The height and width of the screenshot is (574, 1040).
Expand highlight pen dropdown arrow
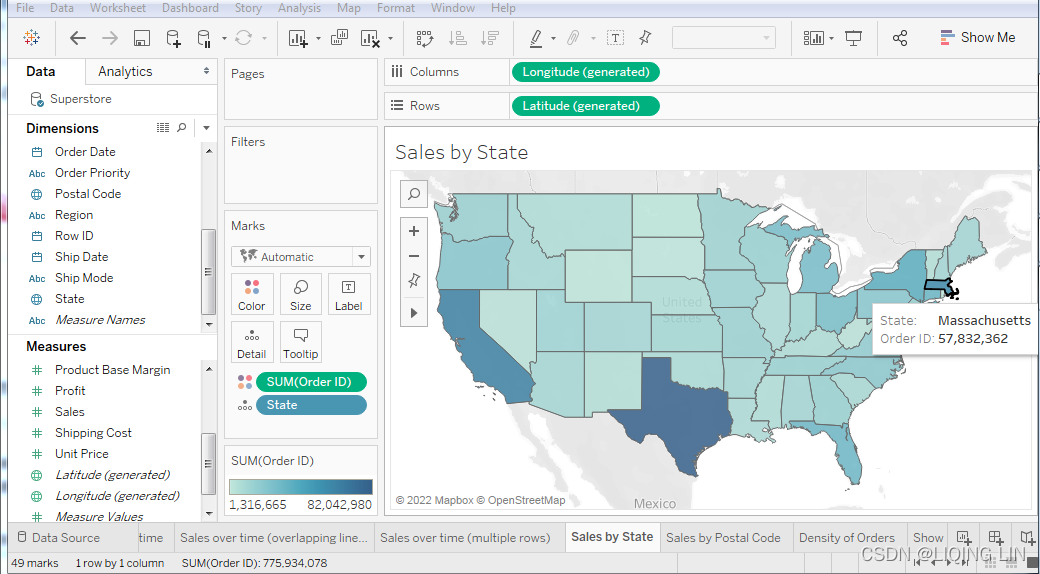pyautogui.click(x=553, y=38)
